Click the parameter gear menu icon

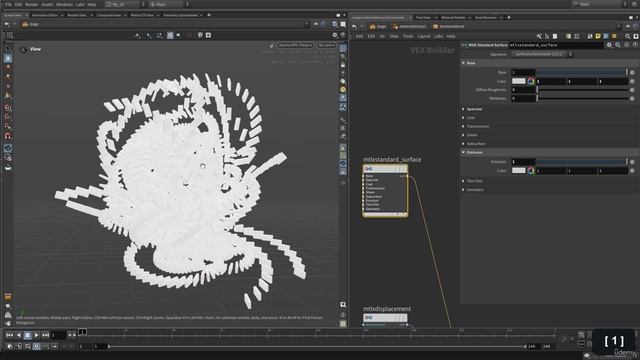[x=609, y=45]
